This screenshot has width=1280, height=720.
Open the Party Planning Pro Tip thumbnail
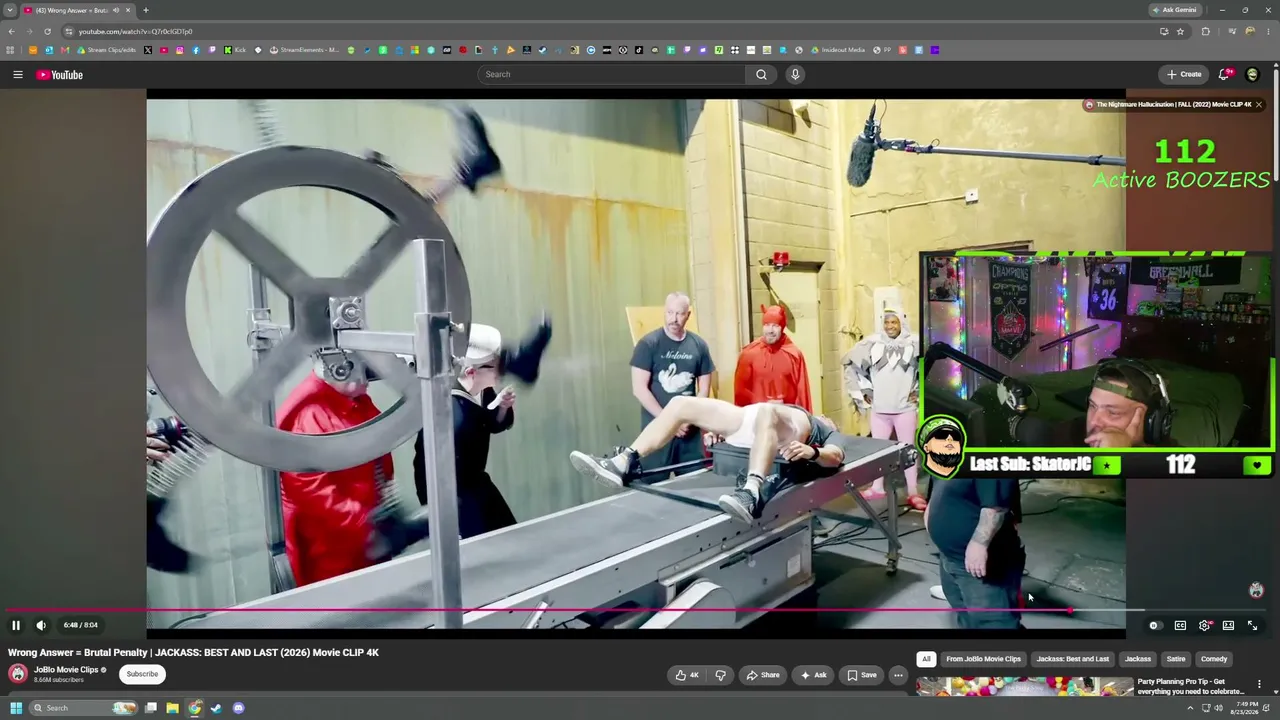pos(1025,687)
